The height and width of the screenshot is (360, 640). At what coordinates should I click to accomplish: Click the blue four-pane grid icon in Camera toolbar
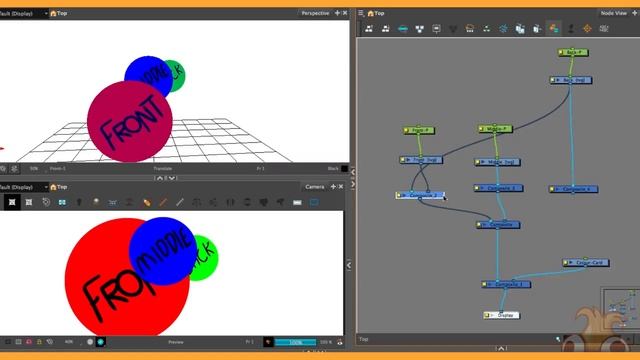pyautogui.click(x=62, y=202)
